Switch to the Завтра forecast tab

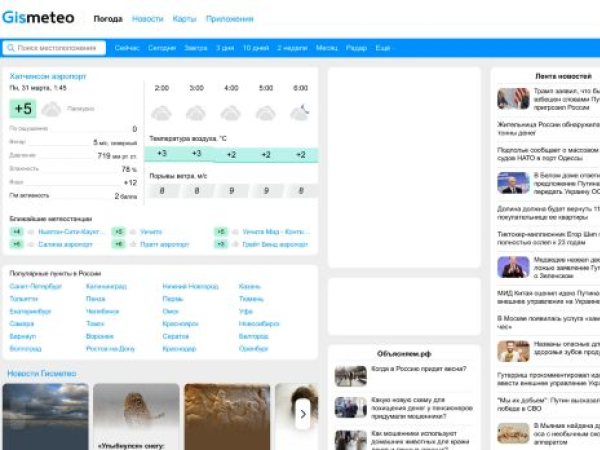click(x=196, y=48)
